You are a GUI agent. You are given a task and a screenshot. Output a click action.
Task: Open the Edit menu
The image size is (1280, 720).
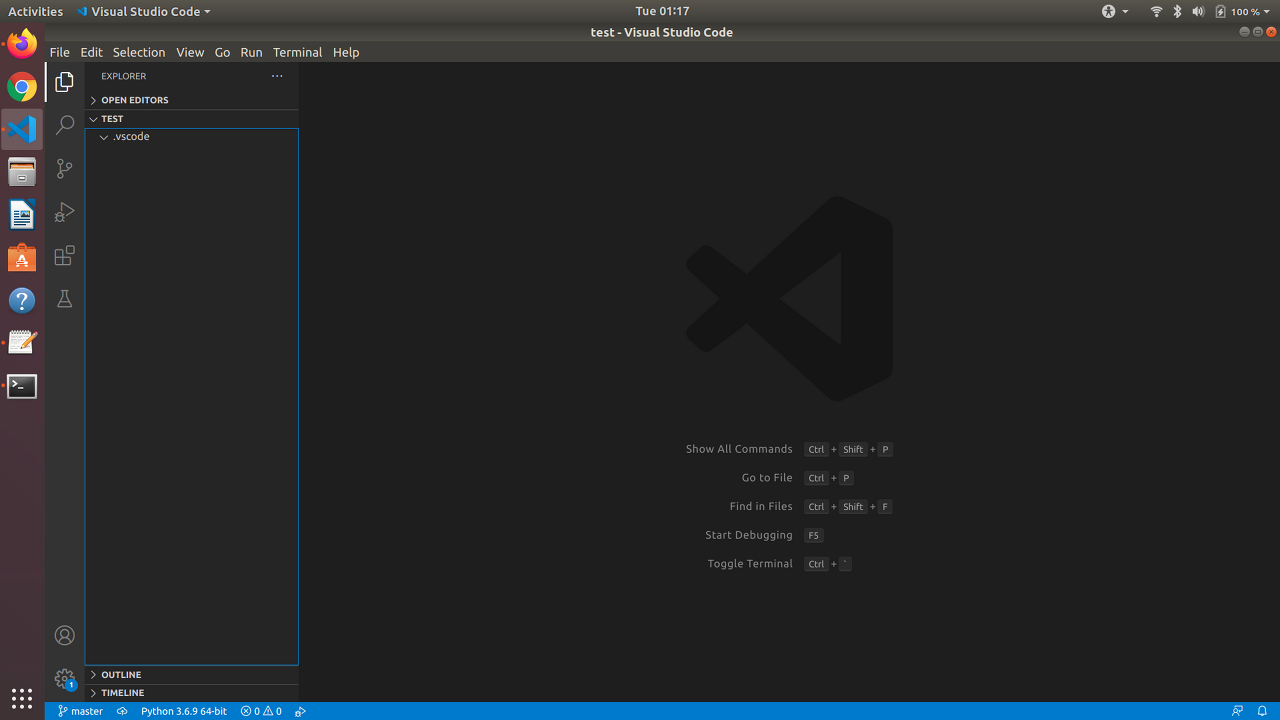[x=91, y=52]
